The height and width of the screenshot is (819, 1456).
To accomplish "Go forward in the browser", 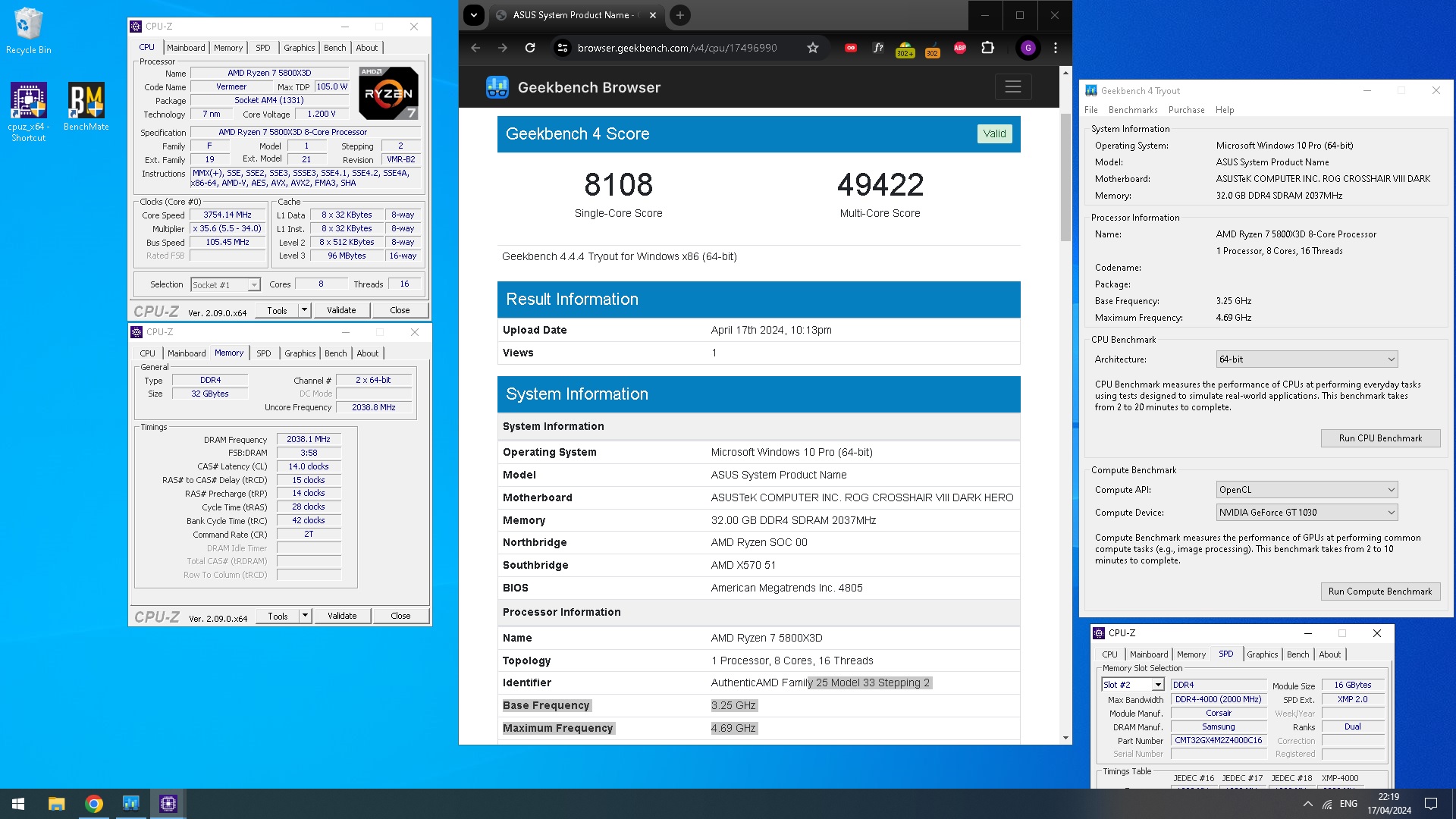I will [503, 48].
